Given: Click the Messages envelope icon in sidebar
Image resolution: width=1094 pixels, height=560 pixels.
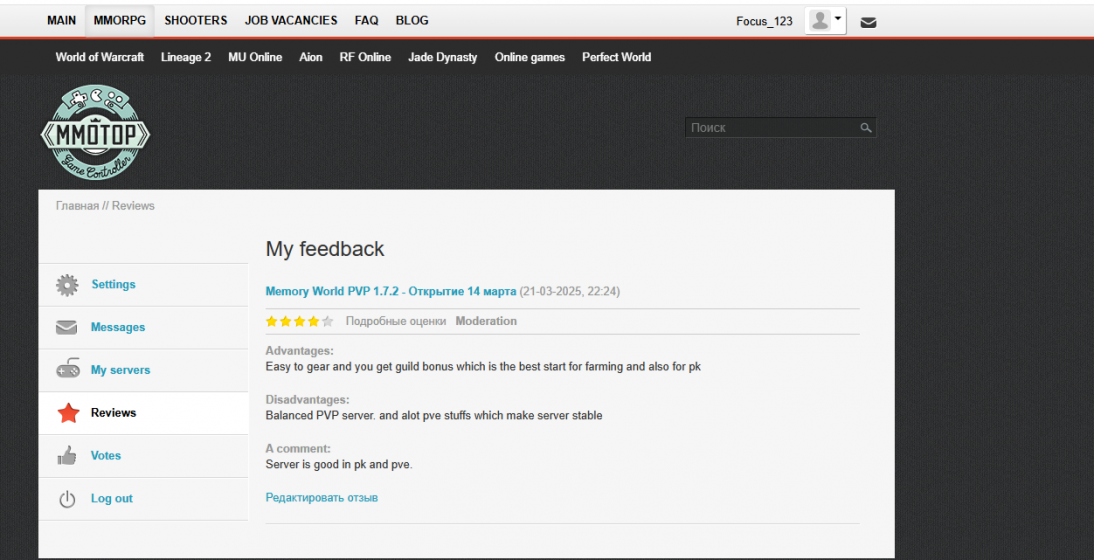Looking at the screenshot, I should coord(66,328).
